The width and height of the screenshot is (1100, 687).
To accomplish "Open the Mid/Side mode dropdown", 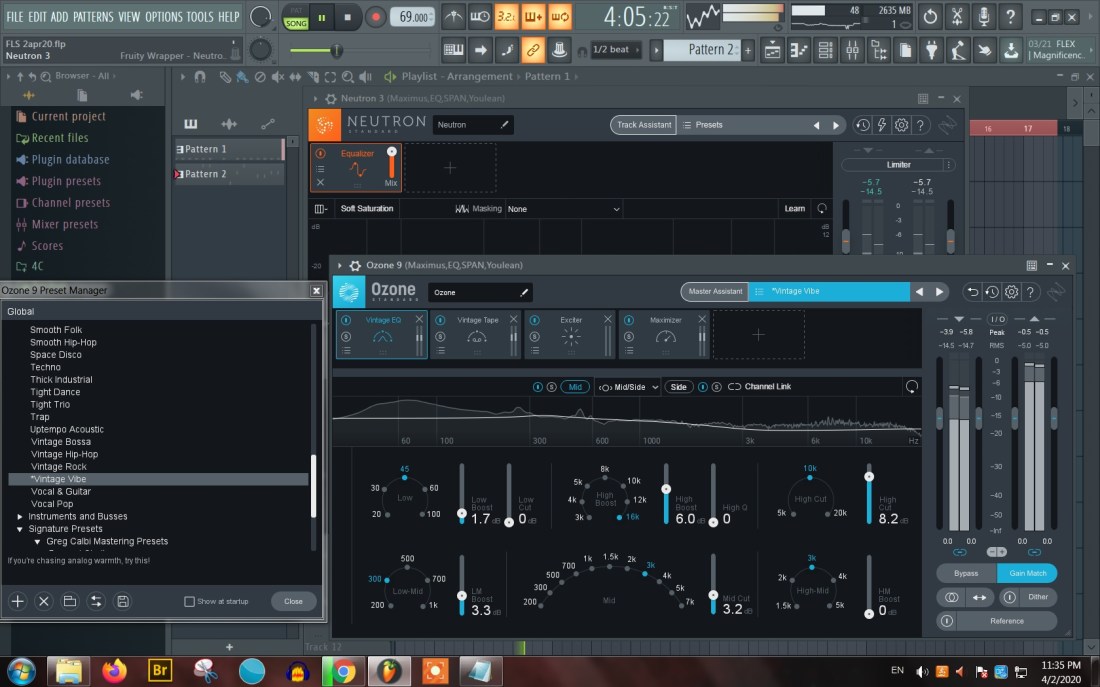I will click(629, 387).
